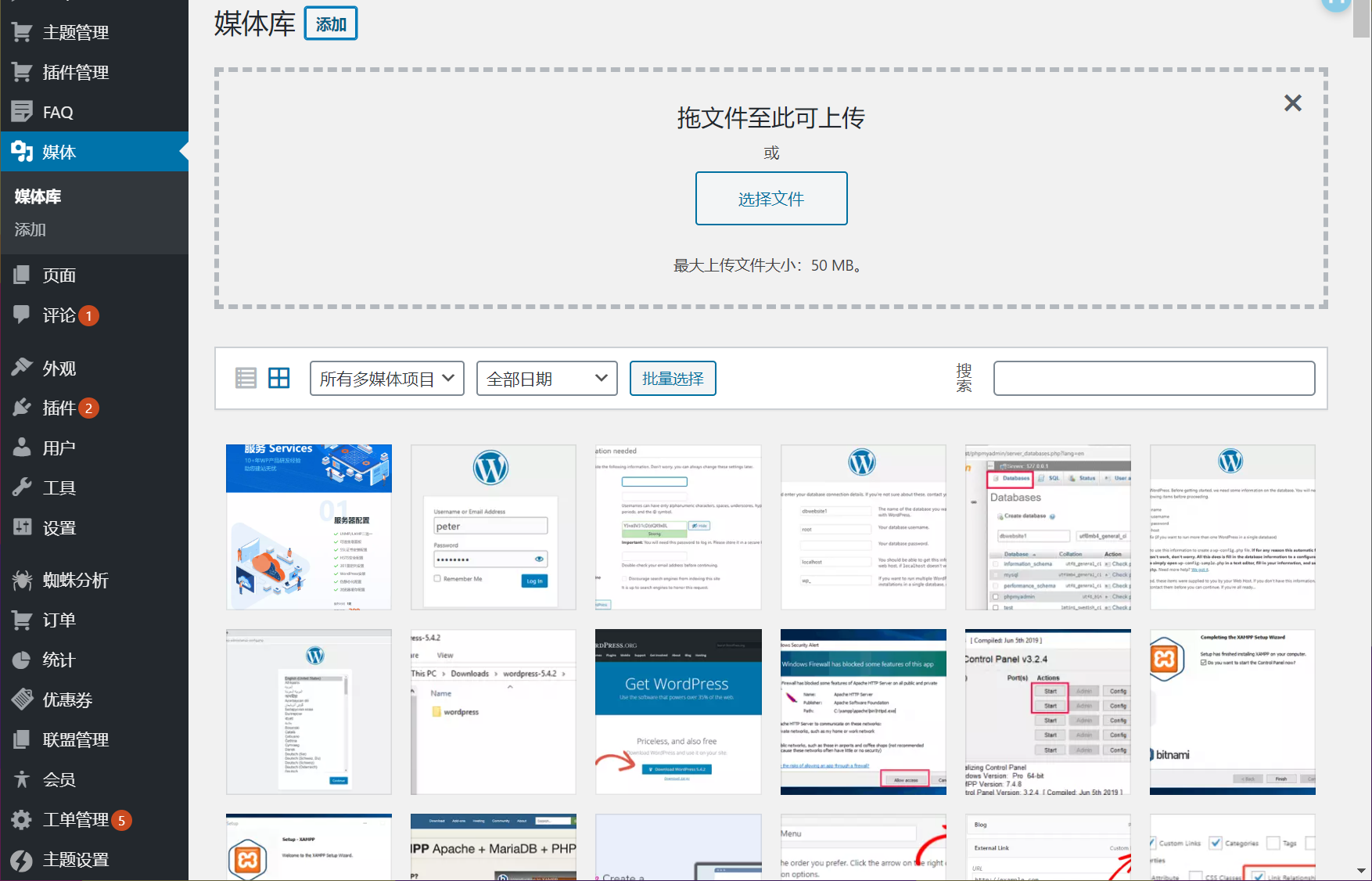Viewport: 1372px width, 881px height.
Task: Open the 工单管理 work order manager
Action: coord(77,819)
